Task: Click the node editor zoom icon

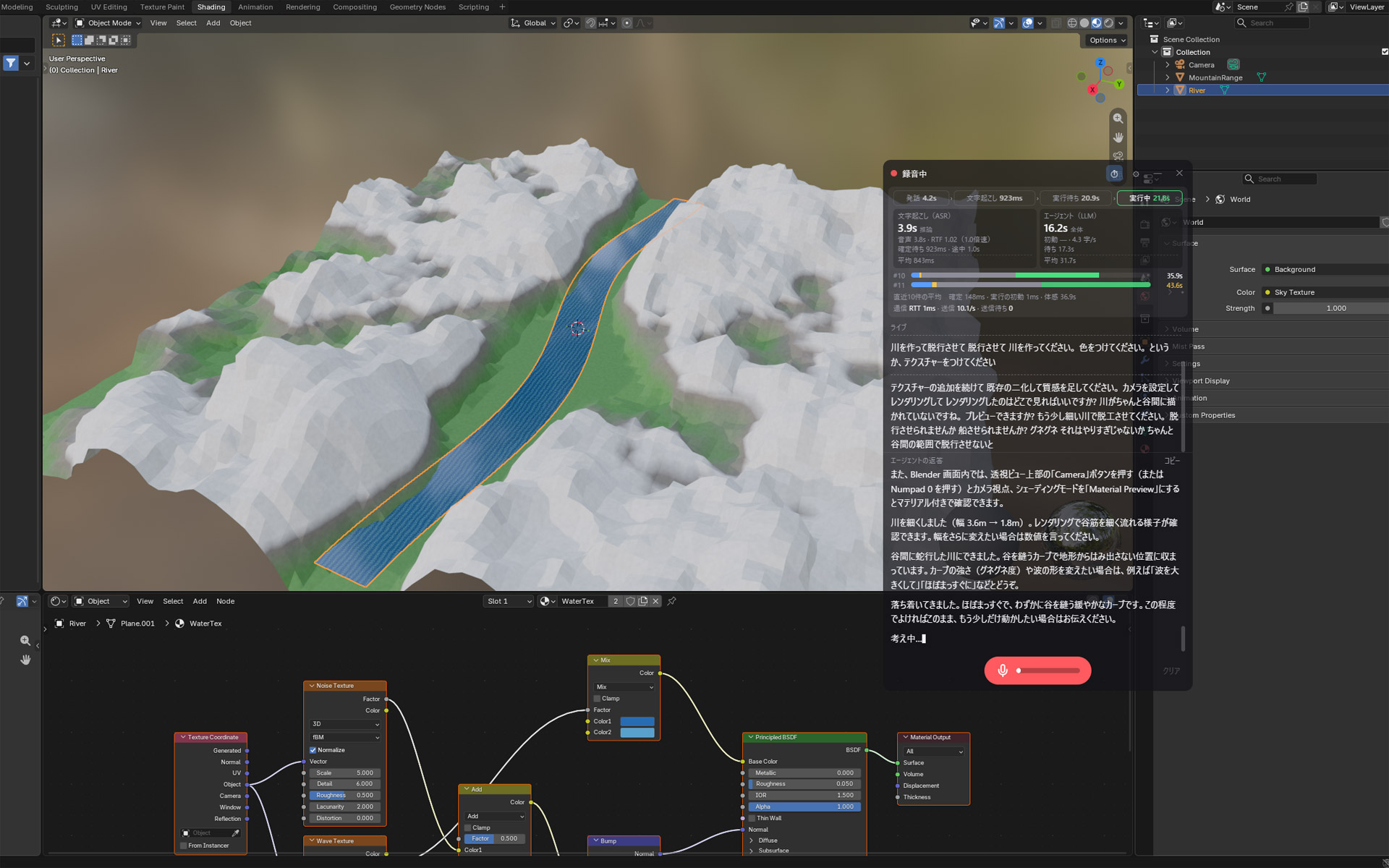Action: click(25, 641)
